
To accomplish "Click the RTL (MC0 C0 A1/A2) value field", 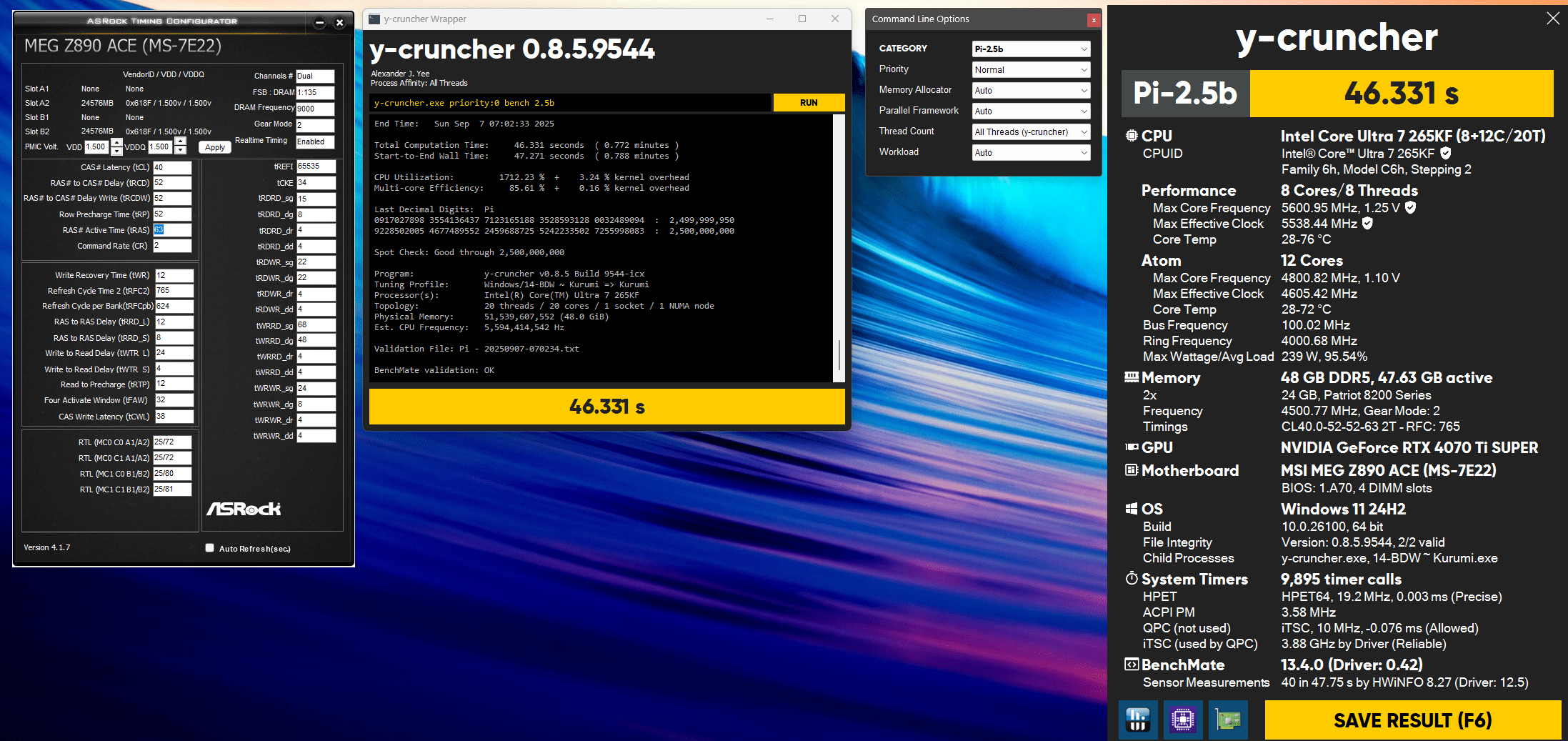I will 172,442.
